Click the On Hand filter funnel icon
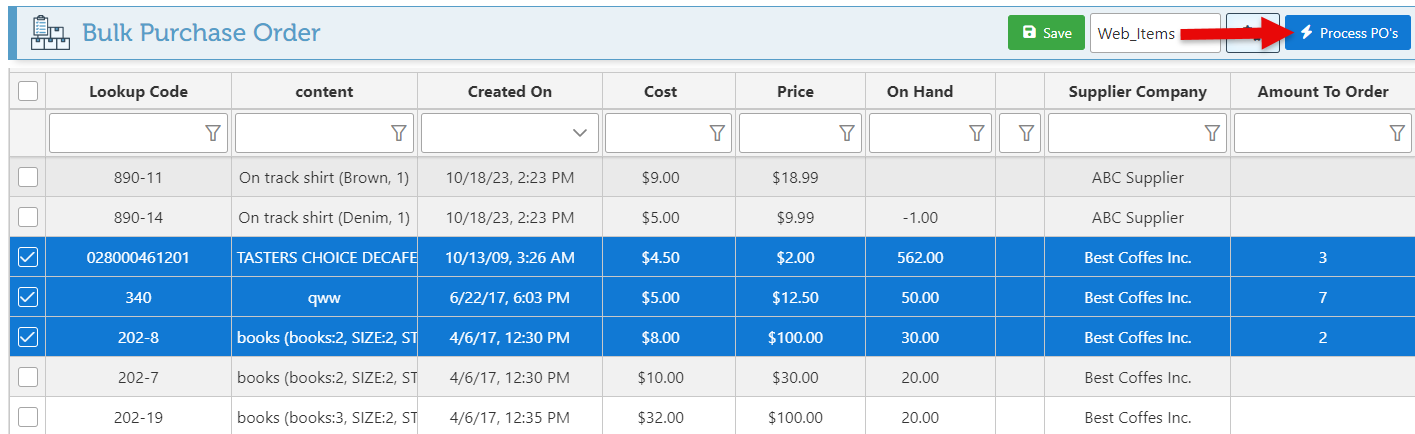Screen dimensions: 1415x434 point(977,133)
